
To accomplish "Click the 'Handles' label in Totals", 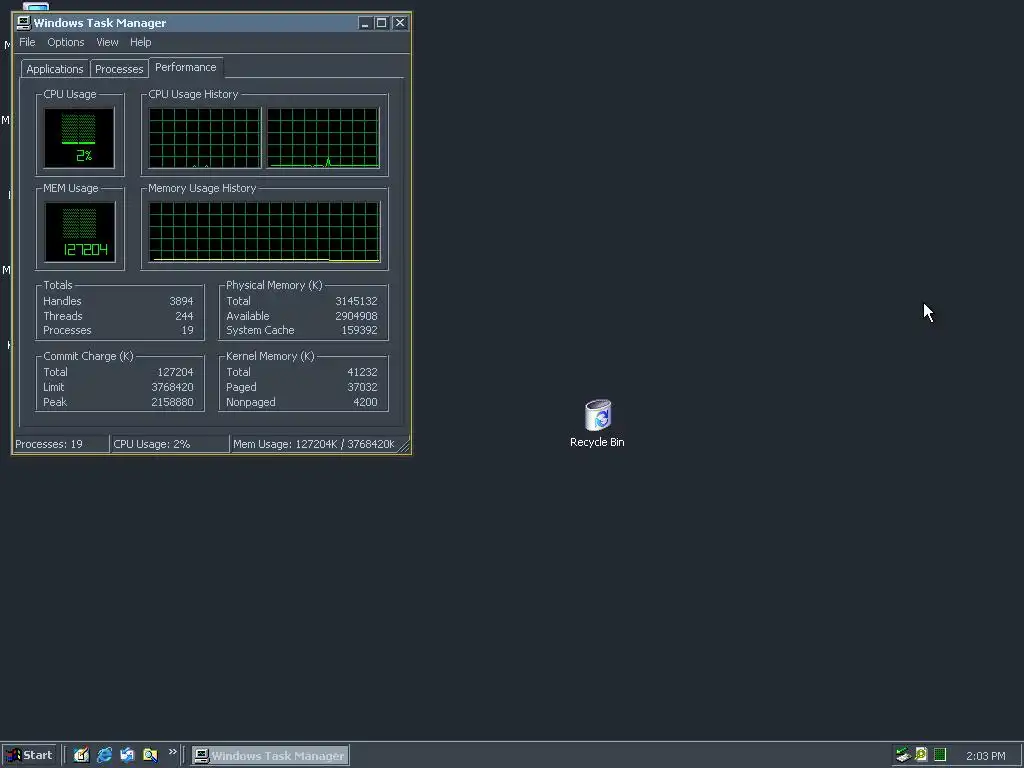I will (62, 301).
